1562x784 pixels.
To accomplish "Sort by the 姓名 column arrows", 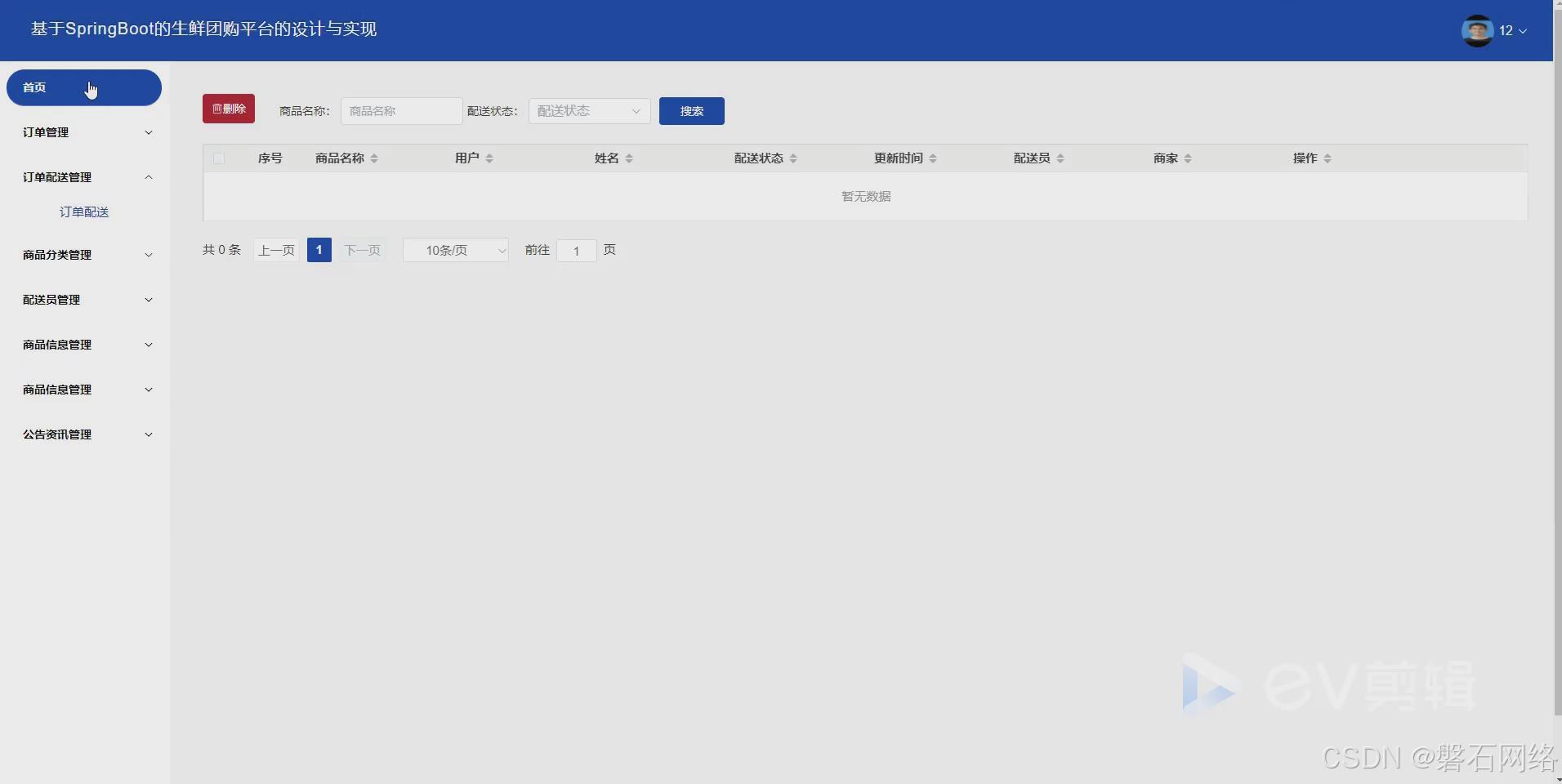I will 629,158.
